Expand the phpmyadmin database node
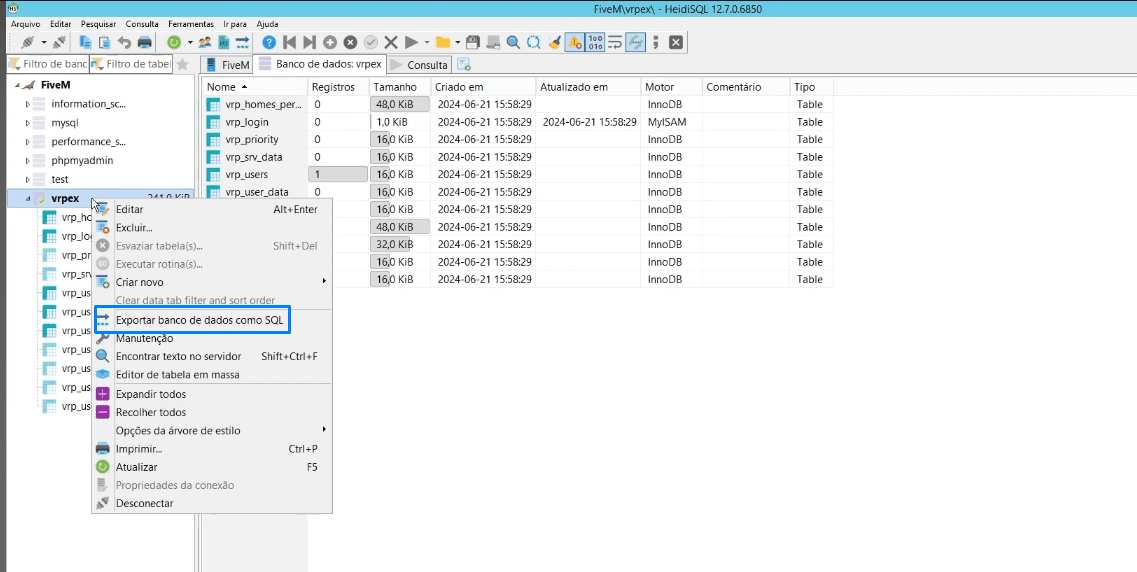The width and height of the screenshot is (1137, 572). pos(28,160)
